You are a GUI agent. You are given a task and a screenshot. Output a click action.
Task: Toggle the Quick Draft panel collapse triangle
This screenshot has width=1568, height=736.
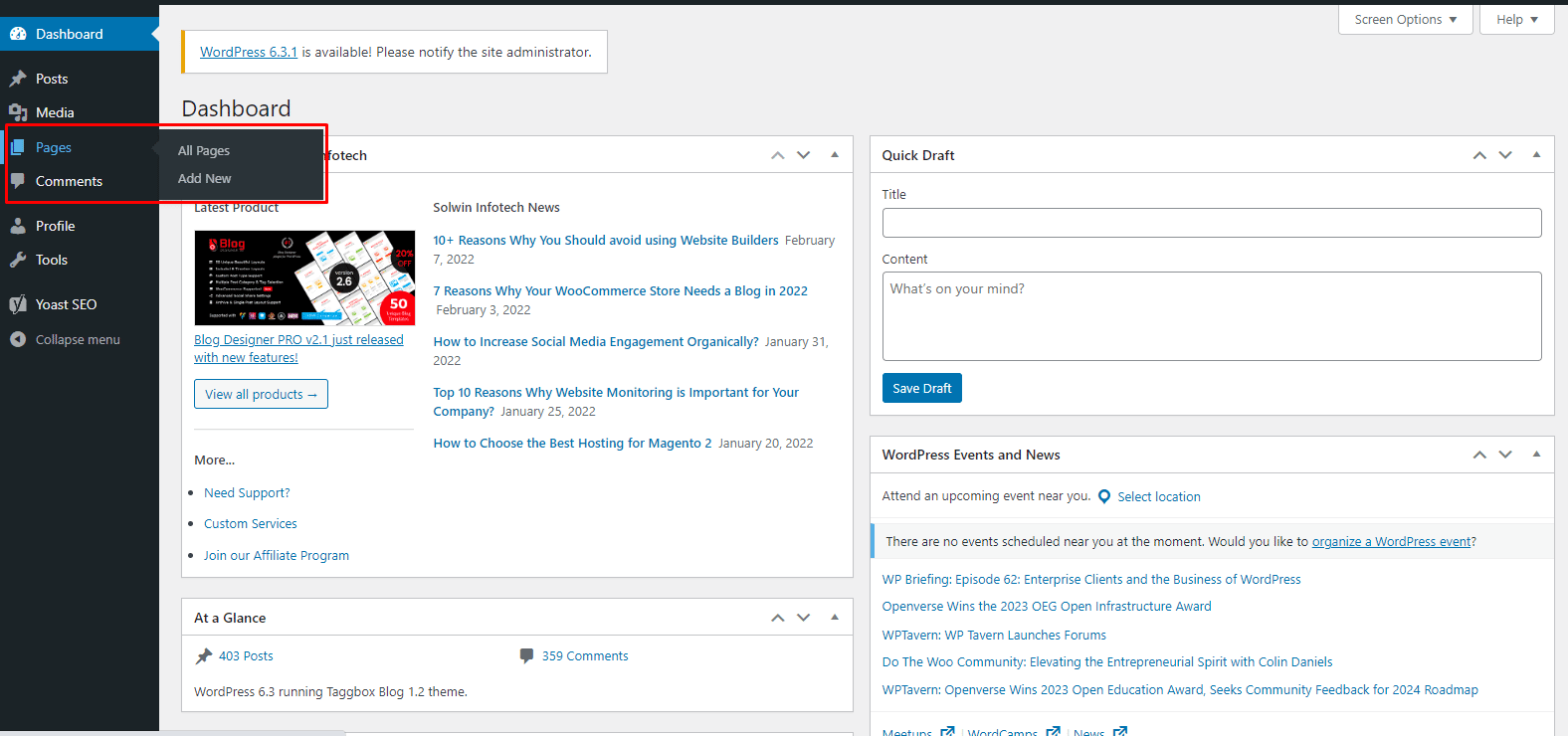[1536, 155]
